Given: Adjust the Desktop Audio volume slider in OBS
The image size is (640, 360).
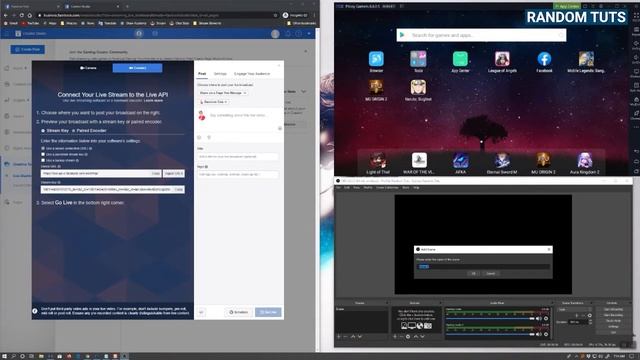Looking at the screenshot, I should point(490,318).
